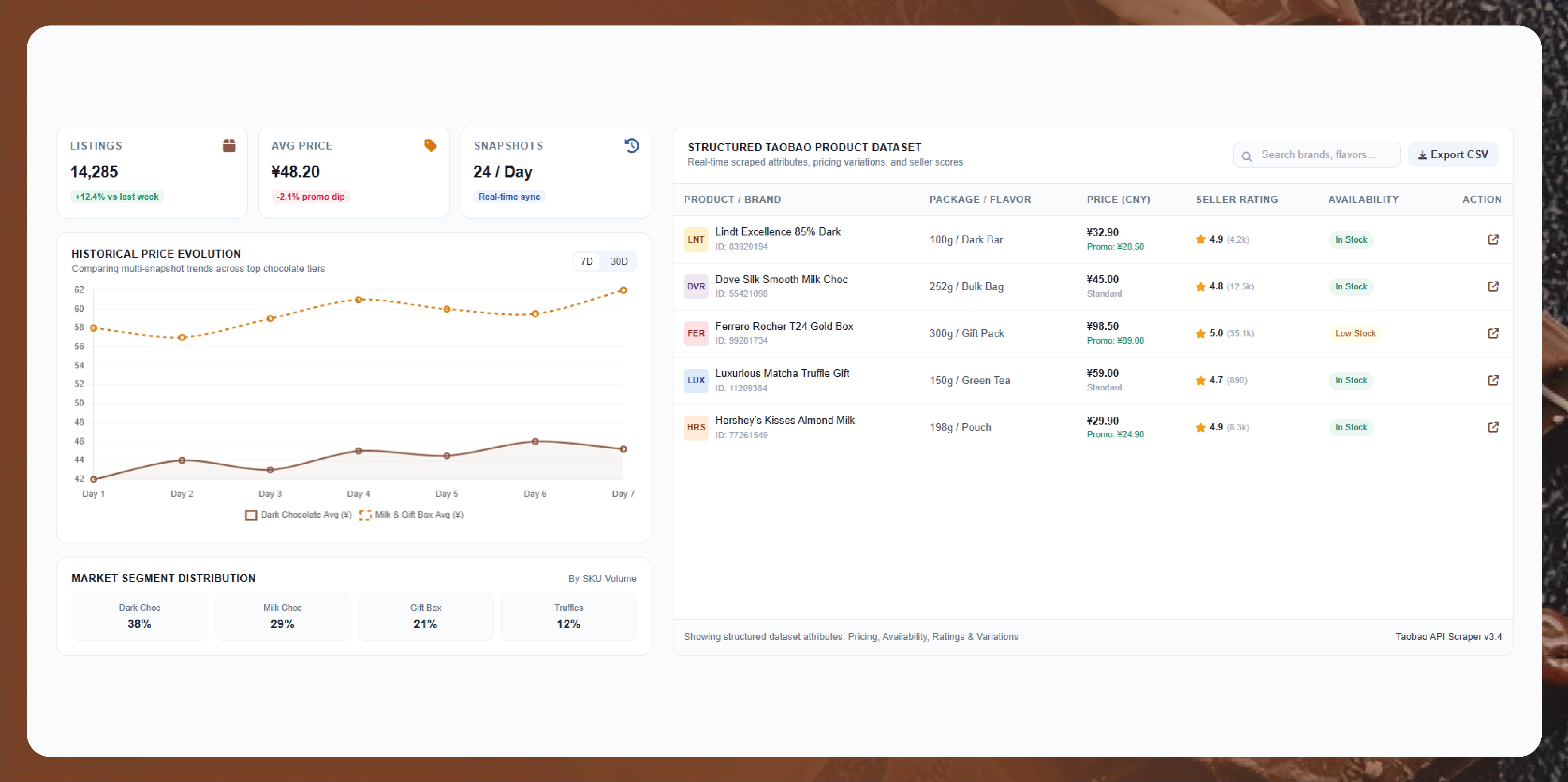
Task: Click the FER brand badge
Action: [x=696, y=333]
